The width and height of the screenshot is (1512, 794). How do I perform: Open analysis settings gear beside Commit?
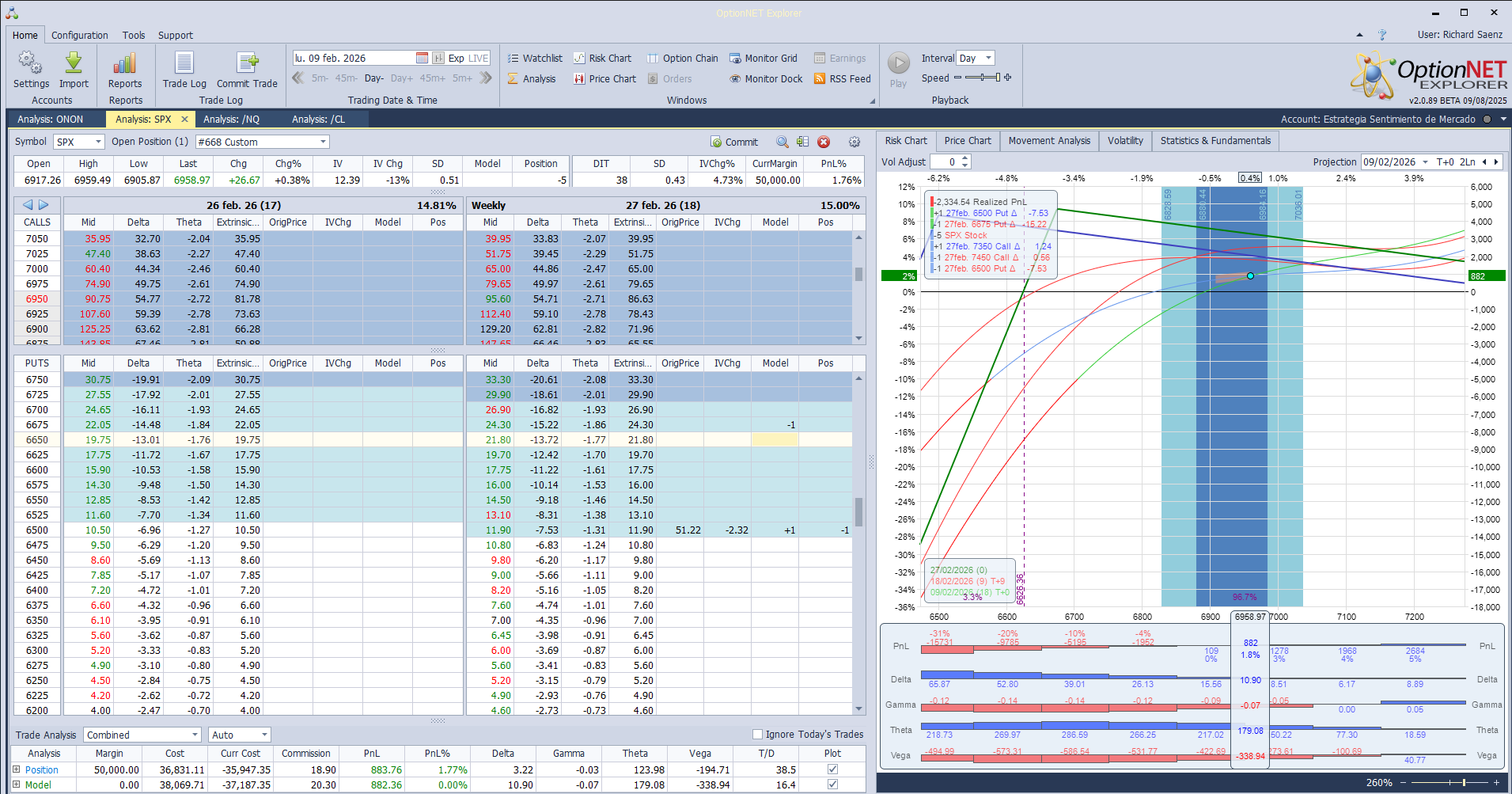coord(855,142)
